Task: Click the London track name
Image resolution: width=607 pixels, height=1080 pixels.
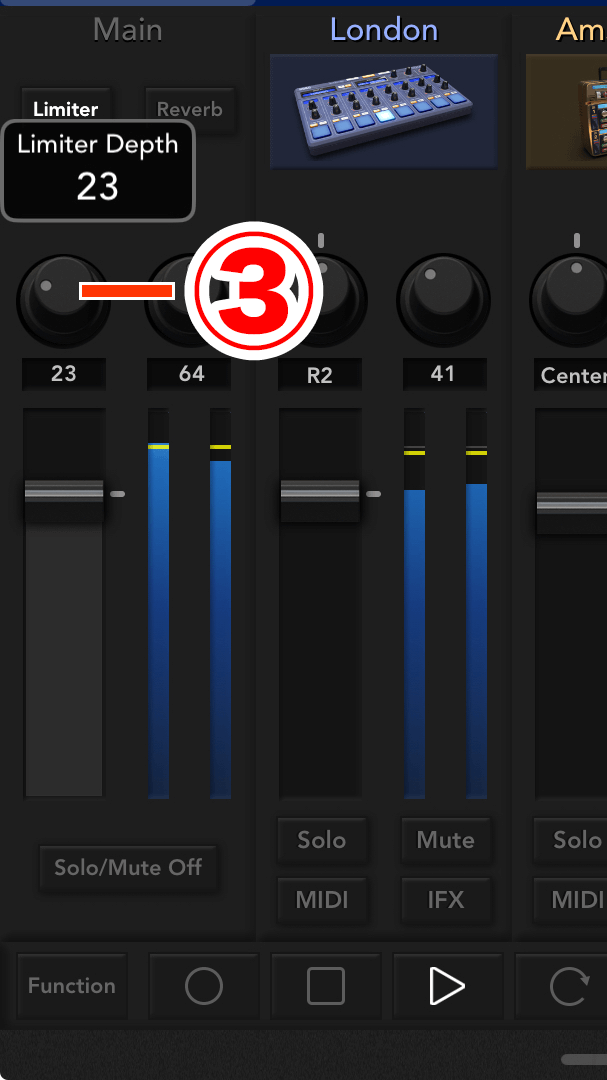Action: coord(384,30)
